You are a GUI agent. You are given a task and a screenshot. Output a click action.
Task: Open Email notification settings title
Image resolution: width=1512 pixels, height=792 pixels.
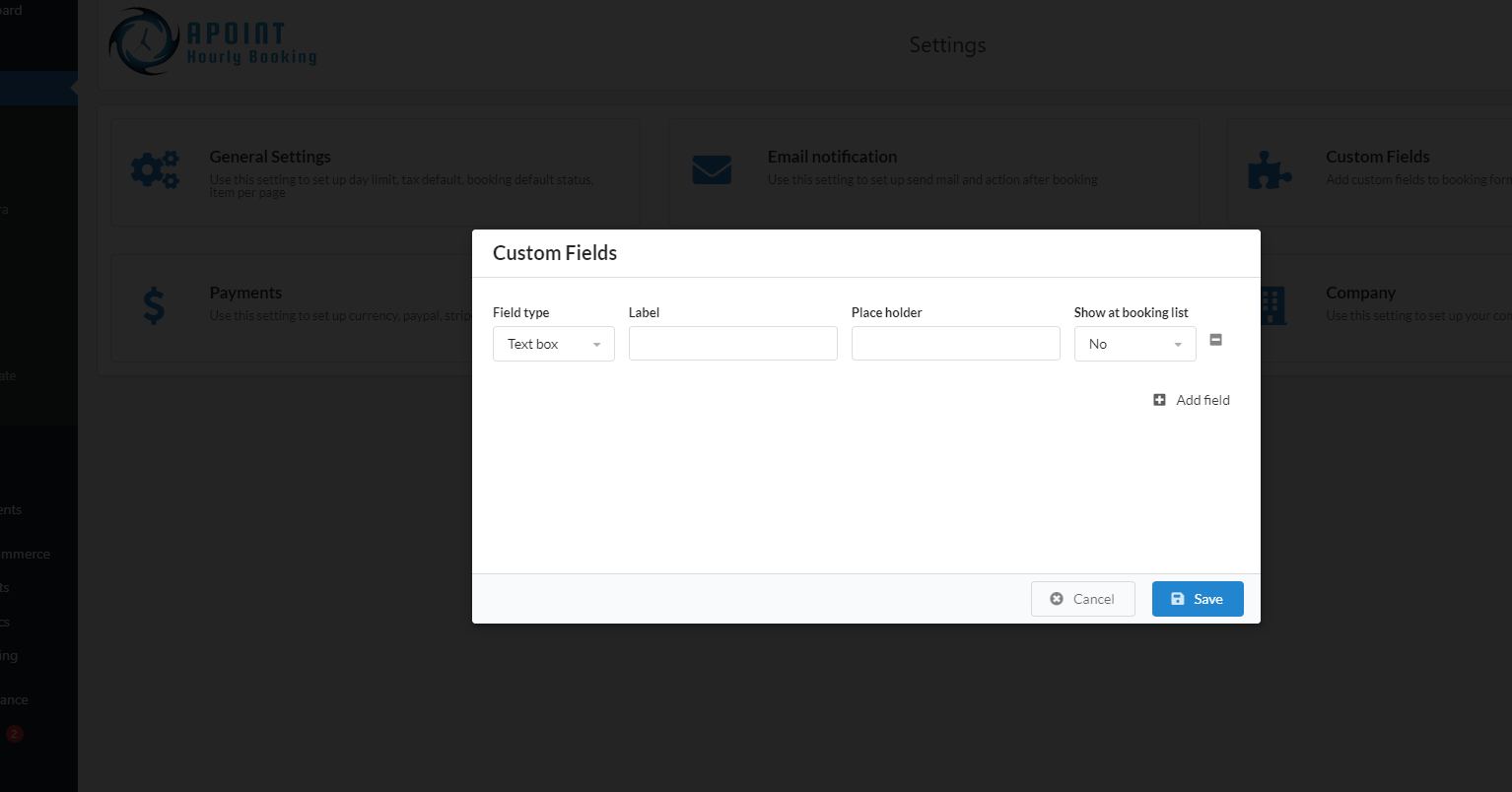(832, 157)
